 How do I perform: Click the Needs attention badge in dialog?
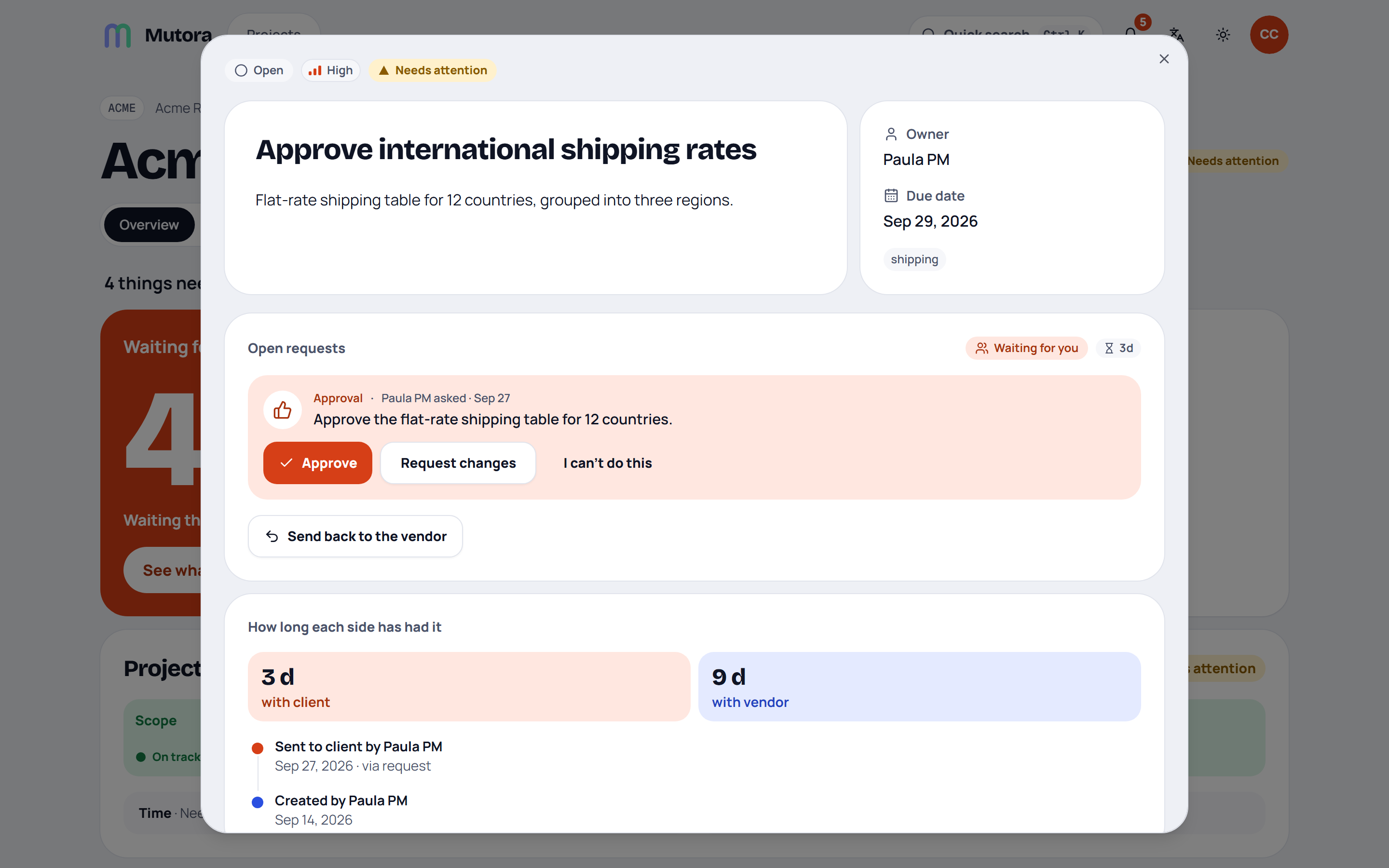[432, 70]
